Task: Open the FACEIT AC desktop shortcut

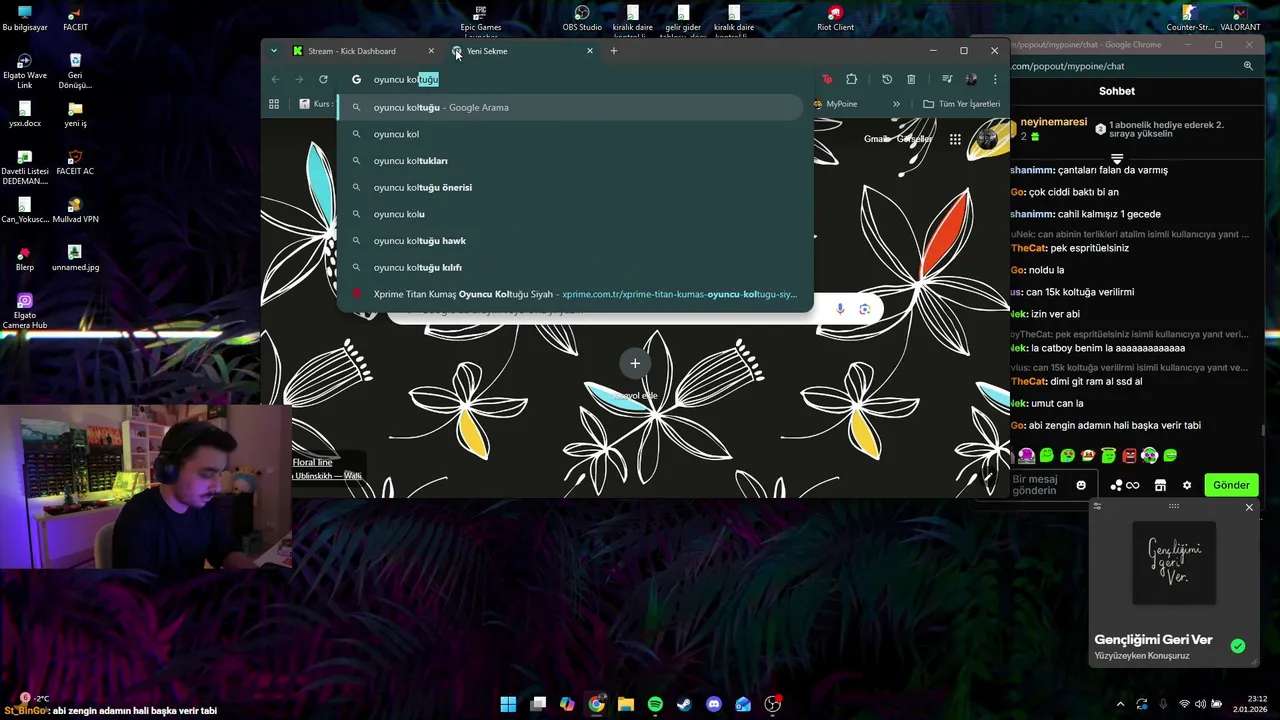Action: pos(75,162)
